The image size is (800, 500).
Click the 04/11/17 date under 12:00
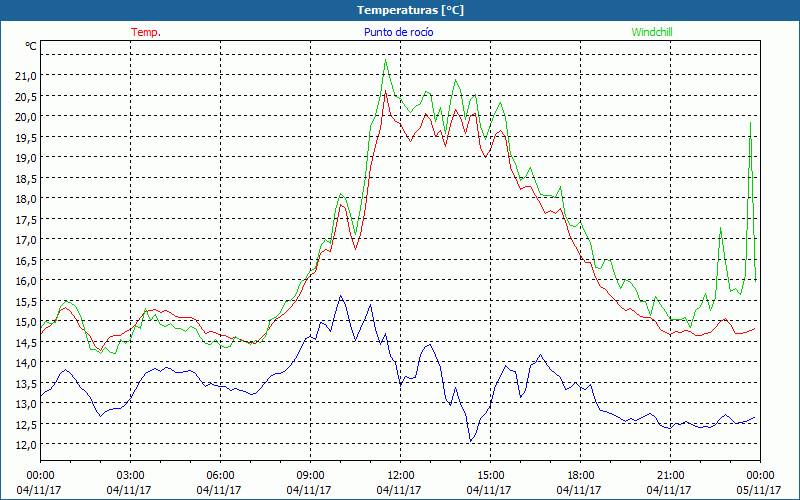399,490
